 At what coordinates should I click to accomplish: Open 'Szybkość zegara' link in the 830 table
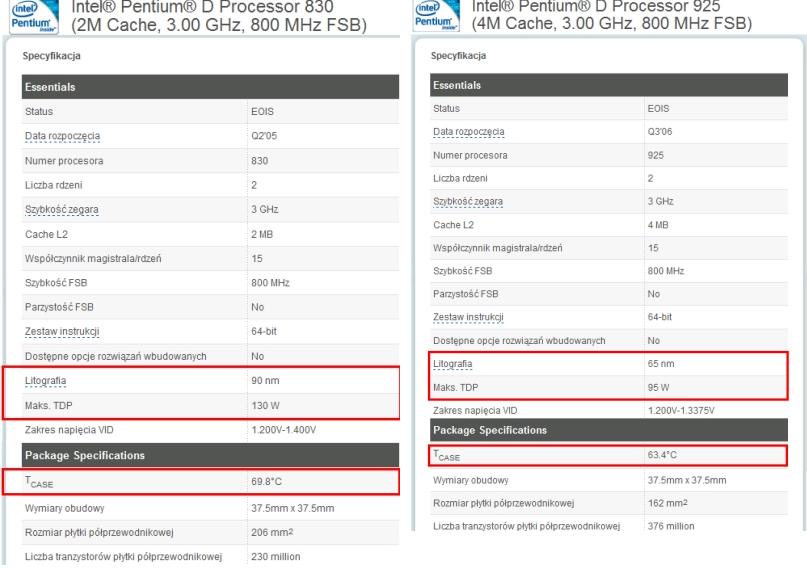61,210
